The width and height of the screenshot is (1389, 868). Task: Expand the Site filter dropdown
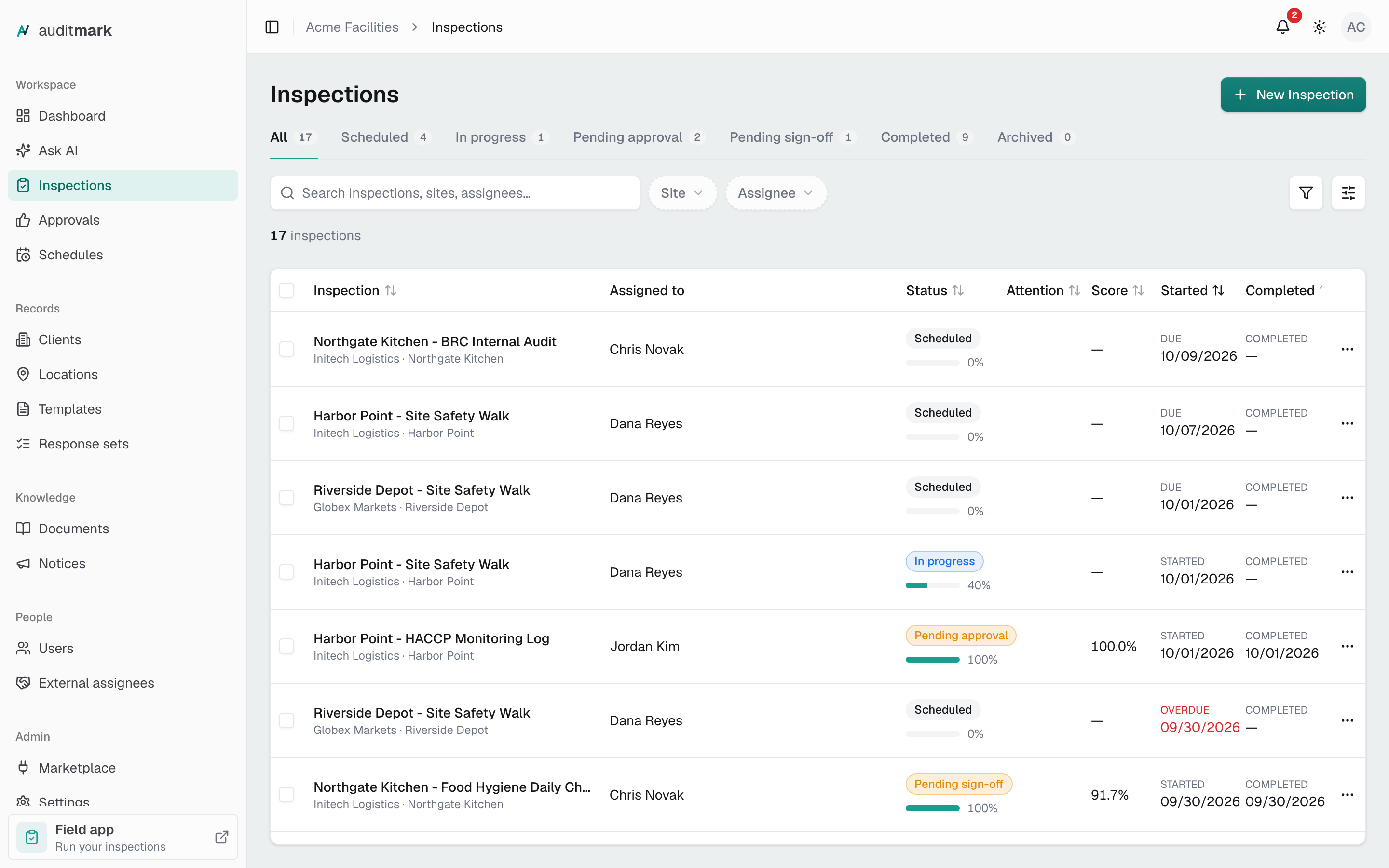pyautogui.click(x=682, y=193)
